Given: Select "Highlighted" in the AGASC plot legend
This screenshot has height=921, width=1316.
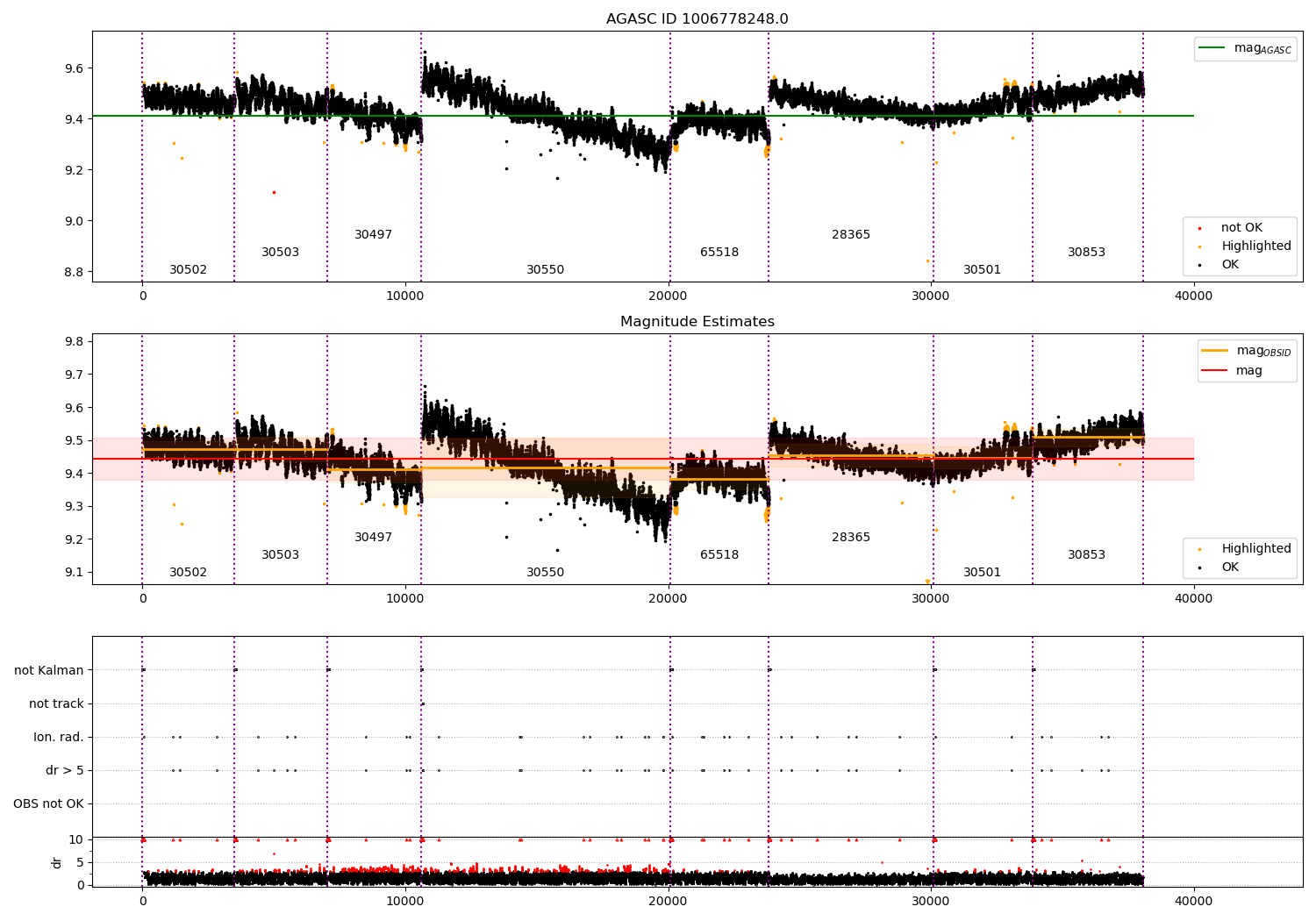Looking at the screenshot, I should (1256, 246).
